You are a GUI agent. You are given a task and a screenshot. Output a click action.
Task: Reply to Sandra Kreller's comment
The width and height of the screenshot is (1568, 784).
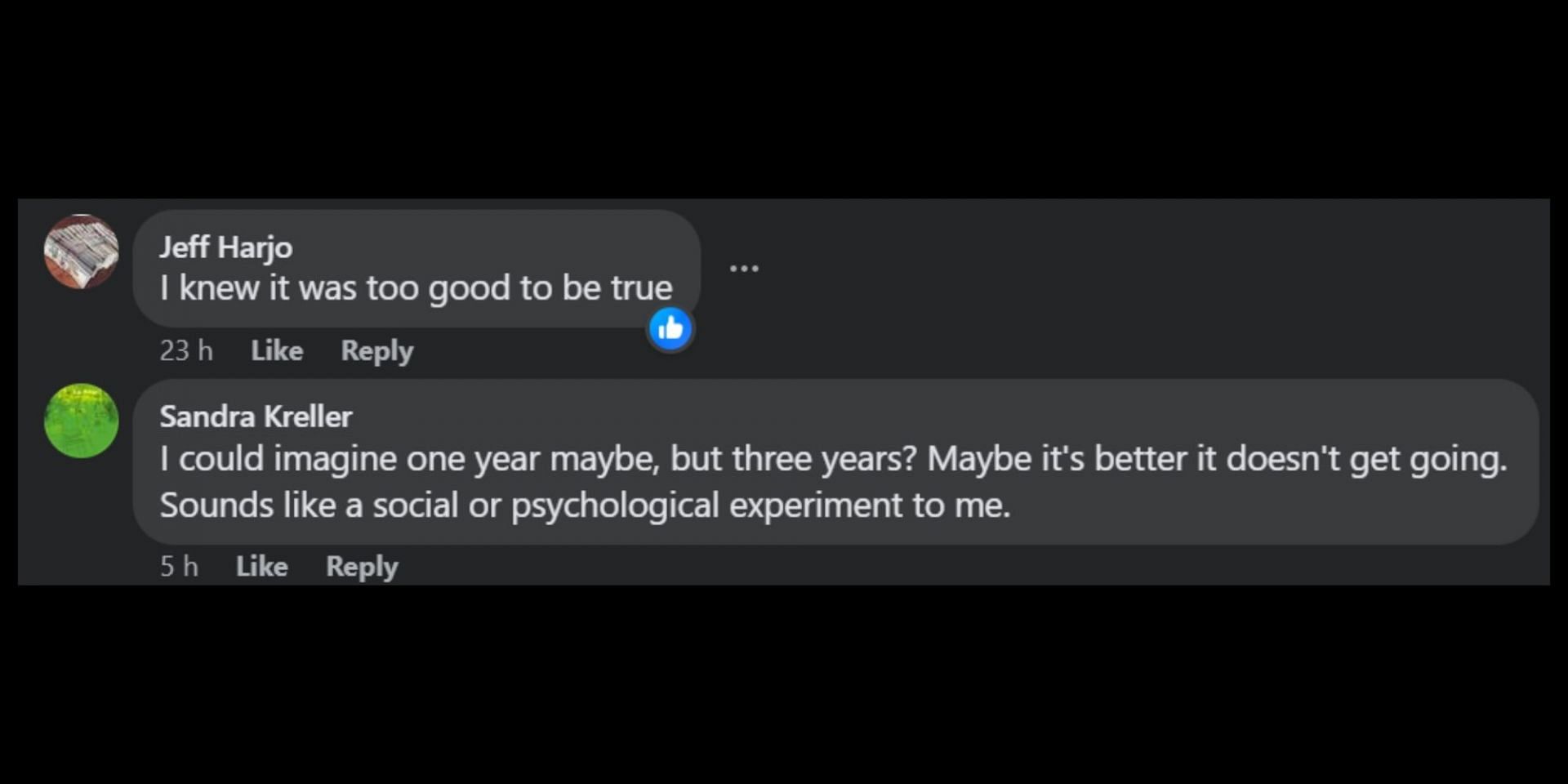362,567
